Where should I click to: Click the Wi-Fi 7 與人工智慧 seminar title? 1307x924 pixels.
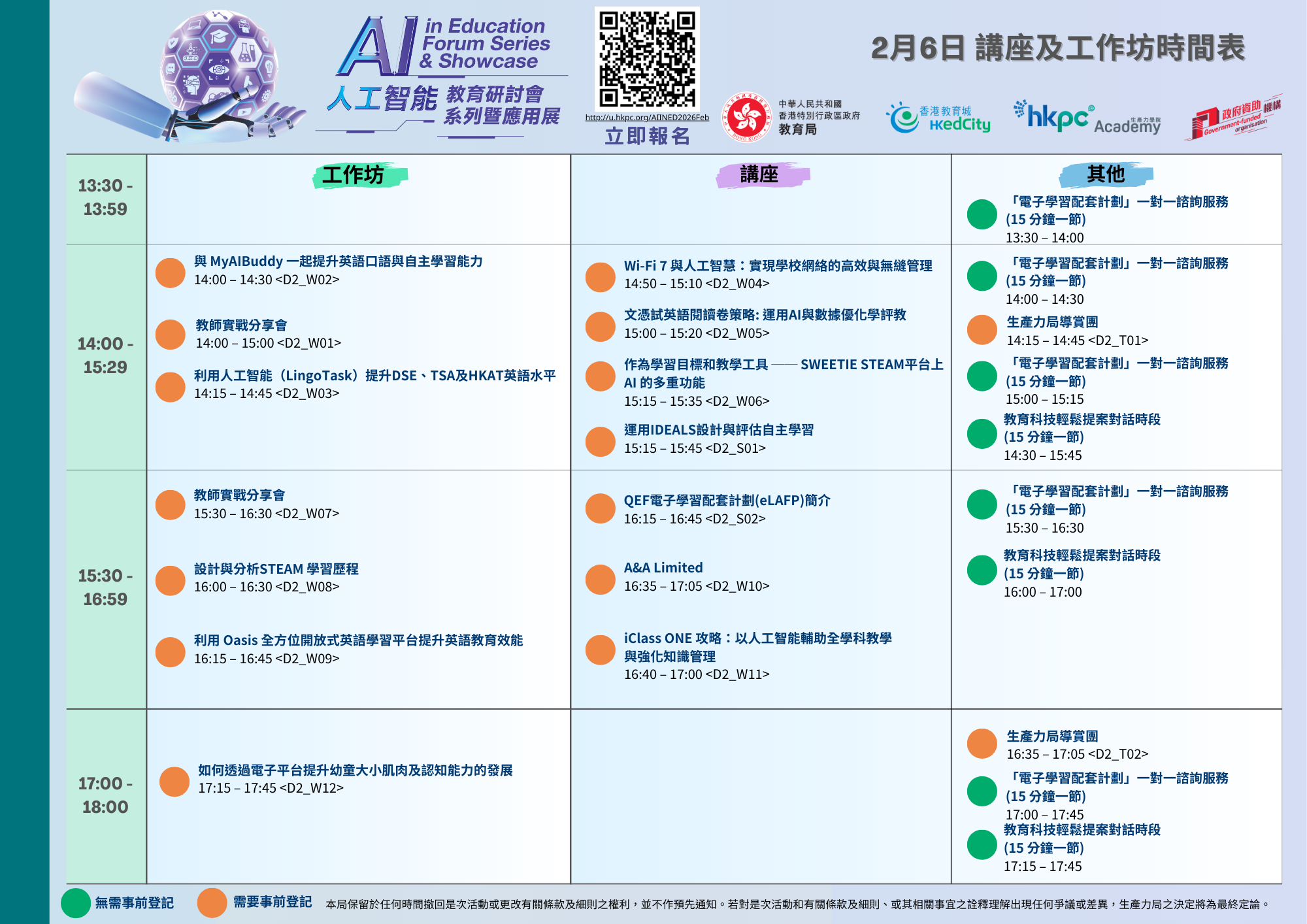pyautogui.click(x=778, y=266)
